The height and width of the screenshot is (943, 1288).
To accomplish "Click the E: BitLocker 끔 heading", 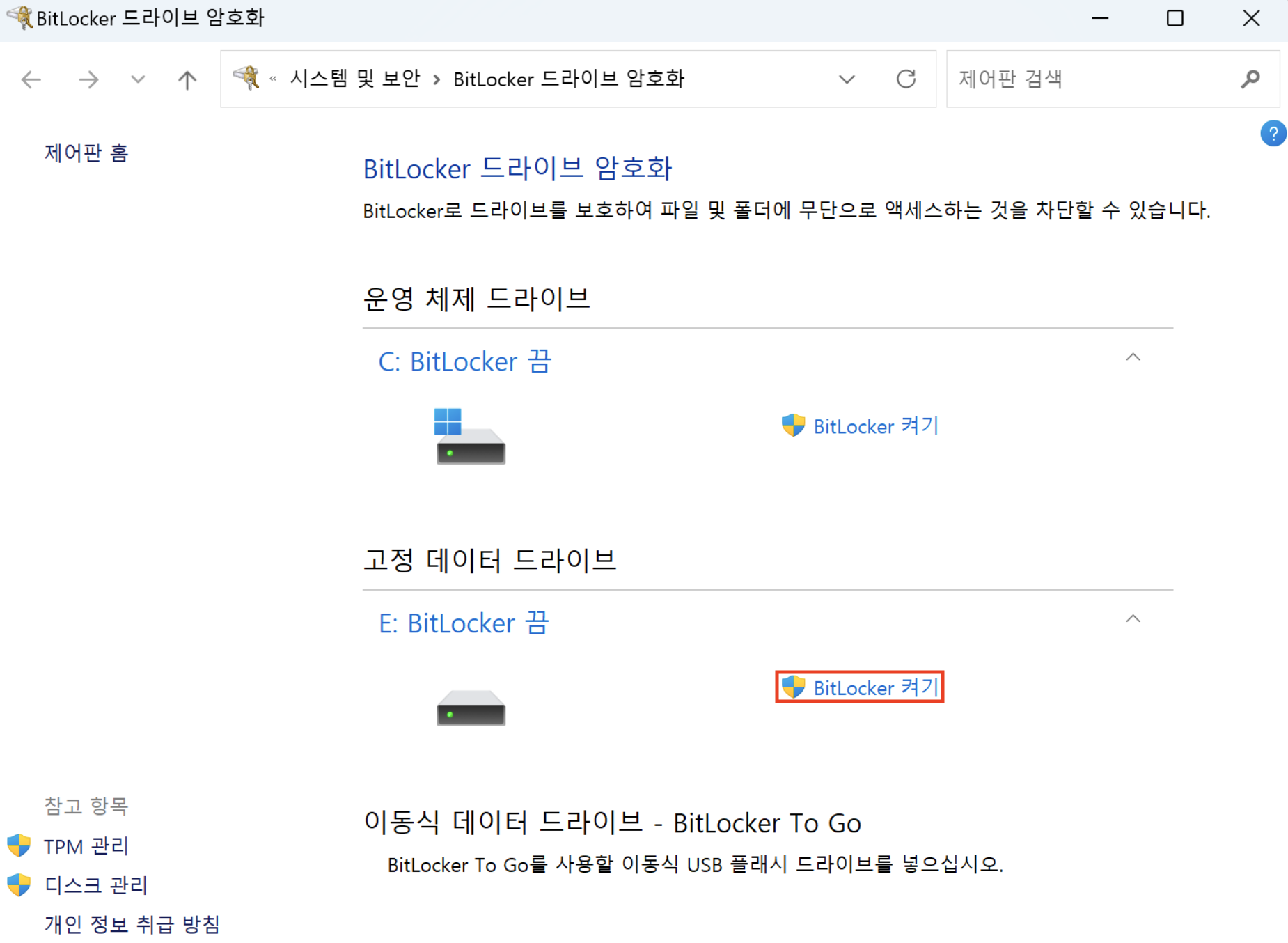I will coord(464,623).
